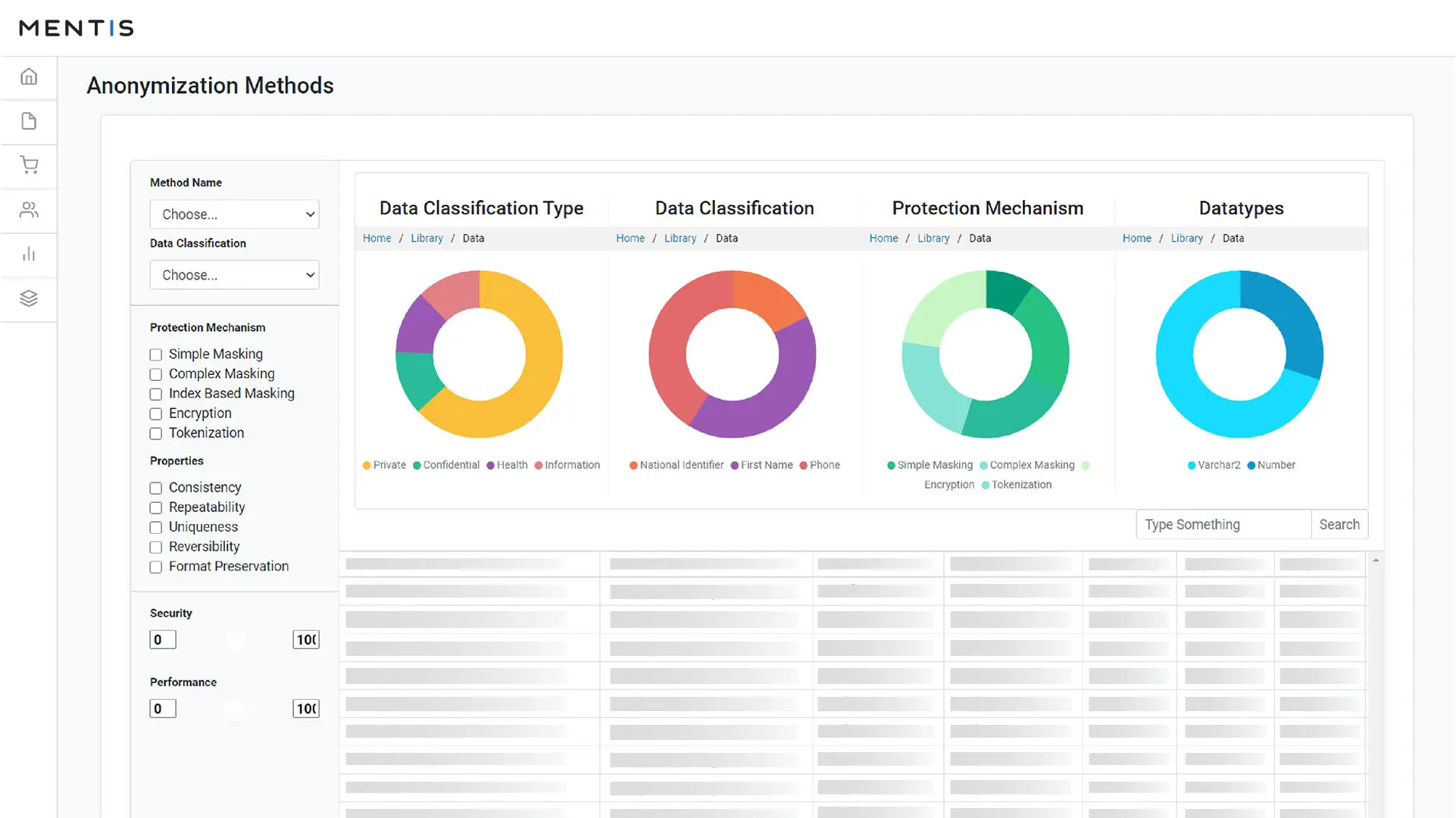Open the shopping cart sidebar icon

[29, 165]
